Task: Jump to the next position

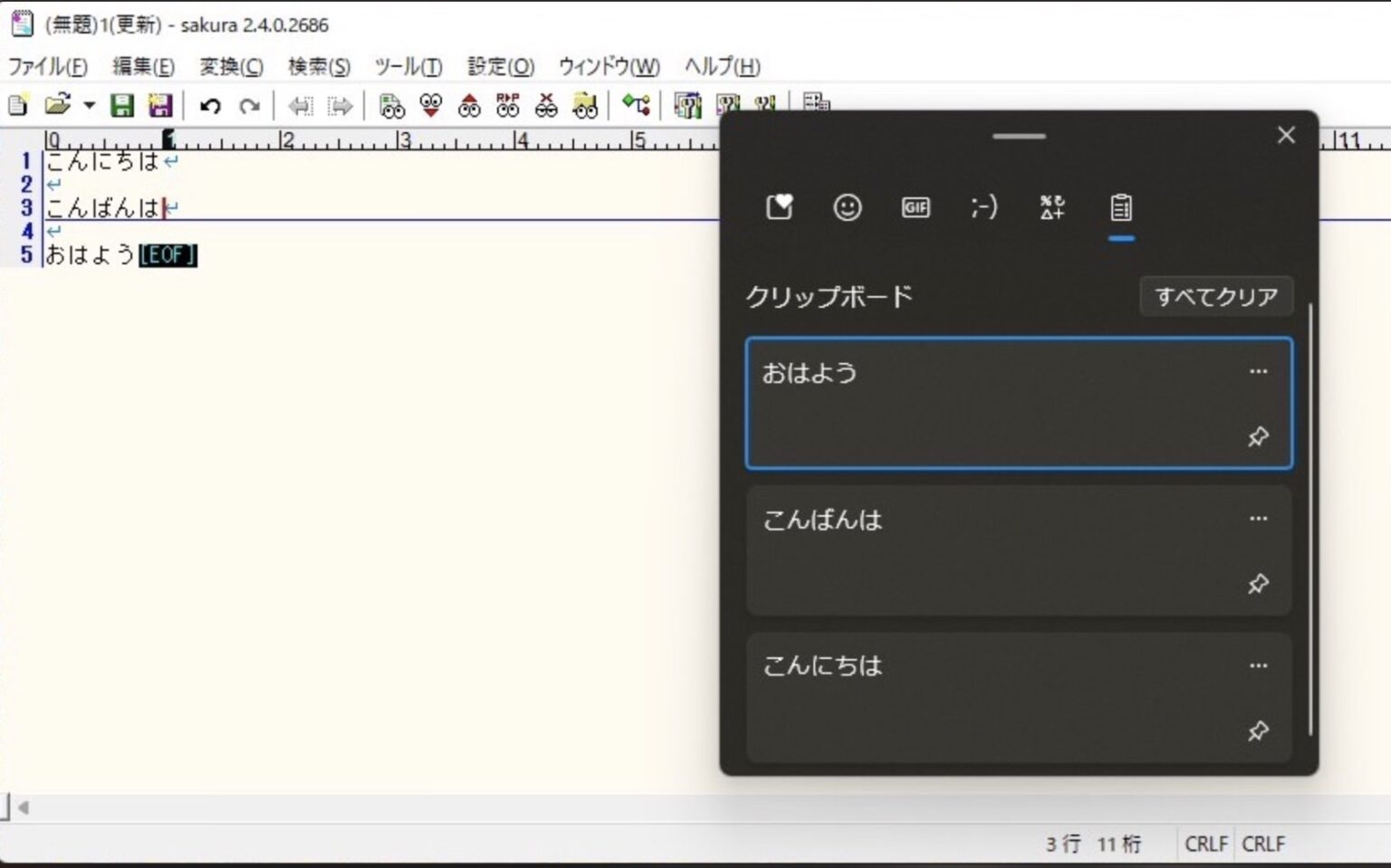Action: click(340, 106)
